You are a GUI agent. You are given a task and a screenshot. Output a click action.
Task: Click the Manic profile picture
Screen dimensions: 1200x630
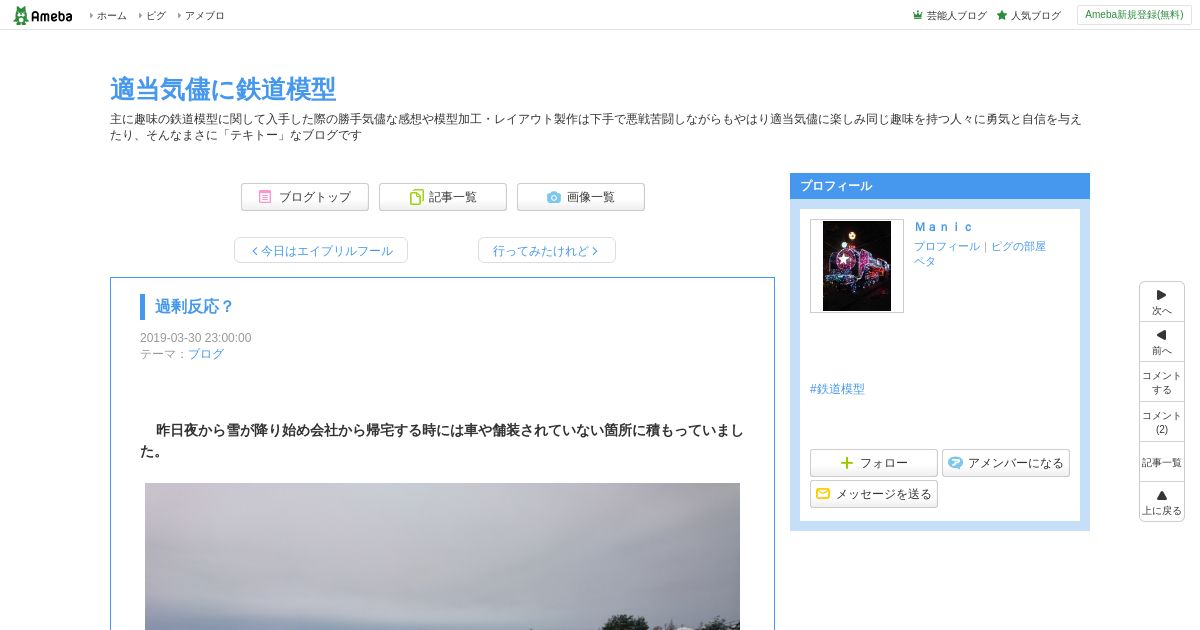pos(857,266)
